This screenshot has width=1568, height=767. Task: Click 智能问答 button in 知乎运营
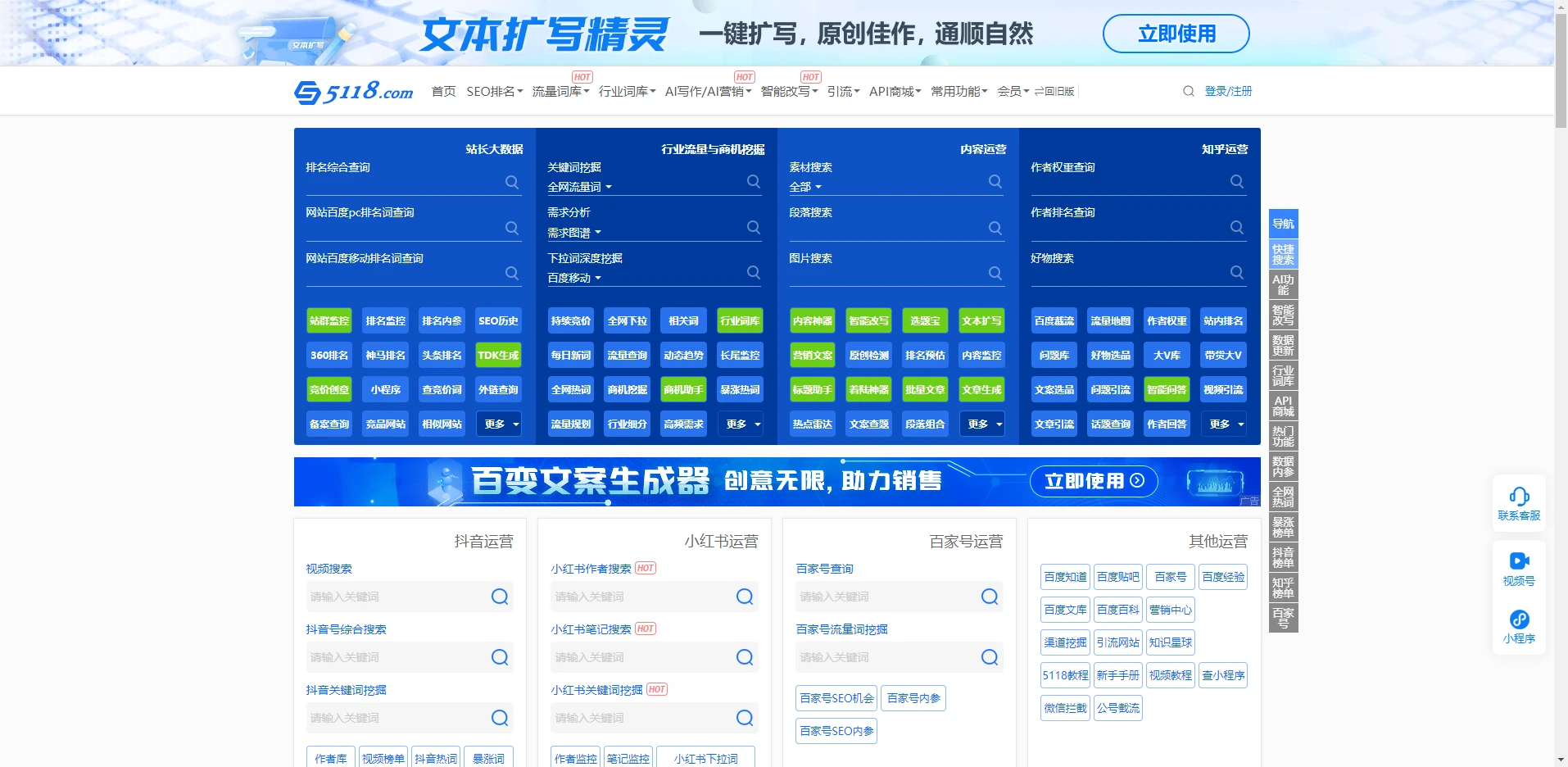click(1167, 389)
